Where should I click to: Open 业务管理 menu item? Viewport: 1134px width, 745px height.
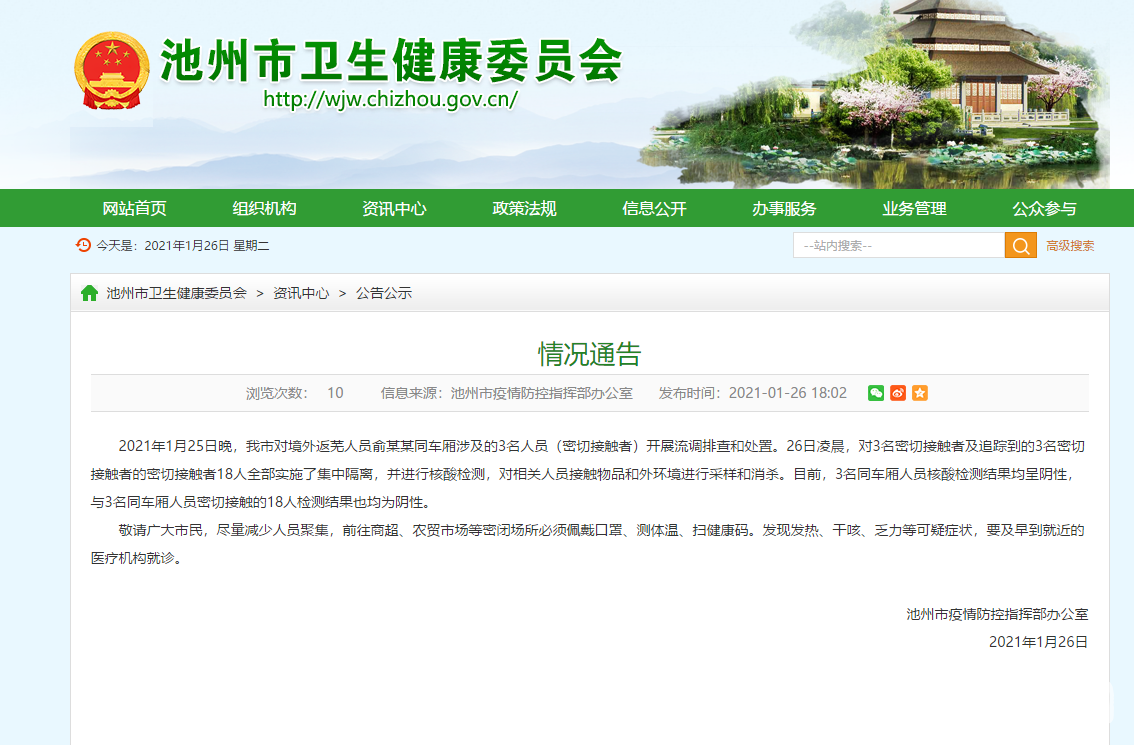coord(914,208)
